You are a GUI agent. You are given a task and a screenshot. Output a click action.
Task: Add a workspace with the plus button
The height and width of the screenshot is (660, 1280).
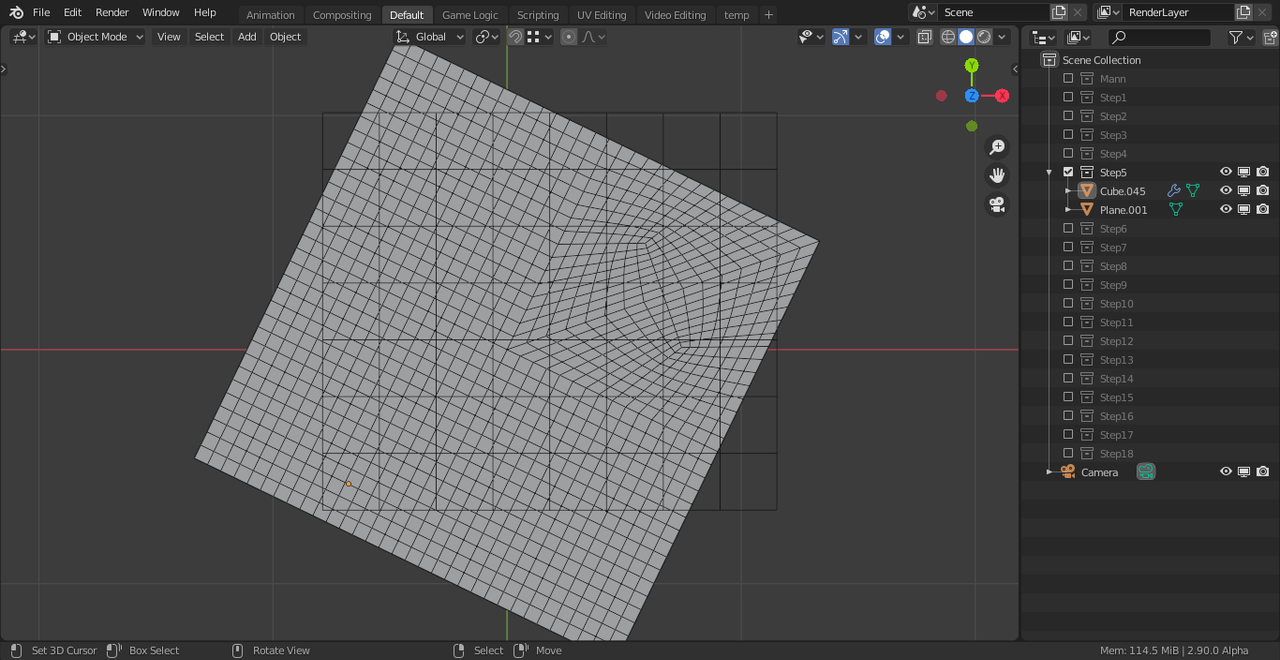(x=768, y=15)
